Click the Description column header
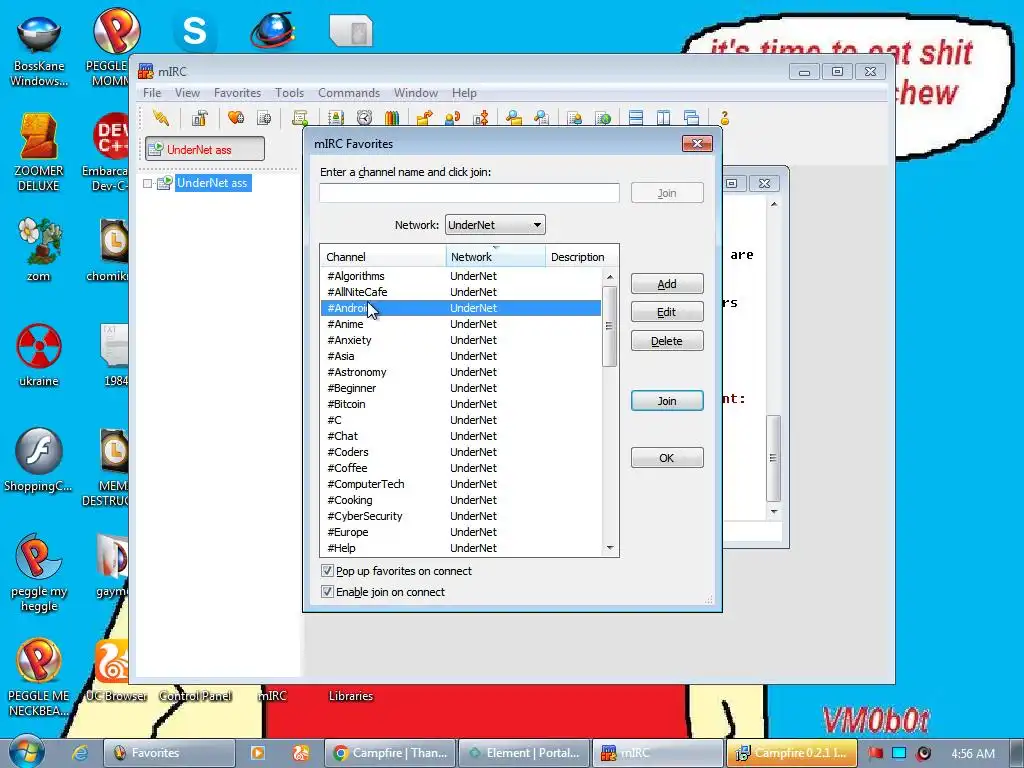1024x768 pixels. (x=582, y=257)
